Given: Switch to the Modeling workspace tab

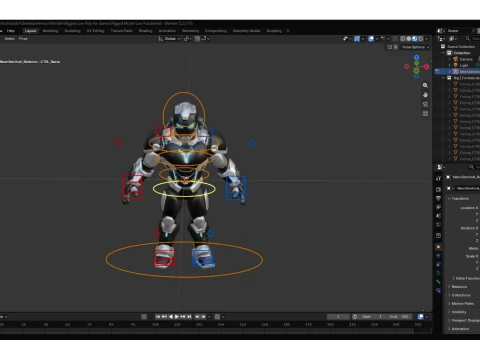Looking at the screenshot, I should pyautogui.click(x=50, y=31).
